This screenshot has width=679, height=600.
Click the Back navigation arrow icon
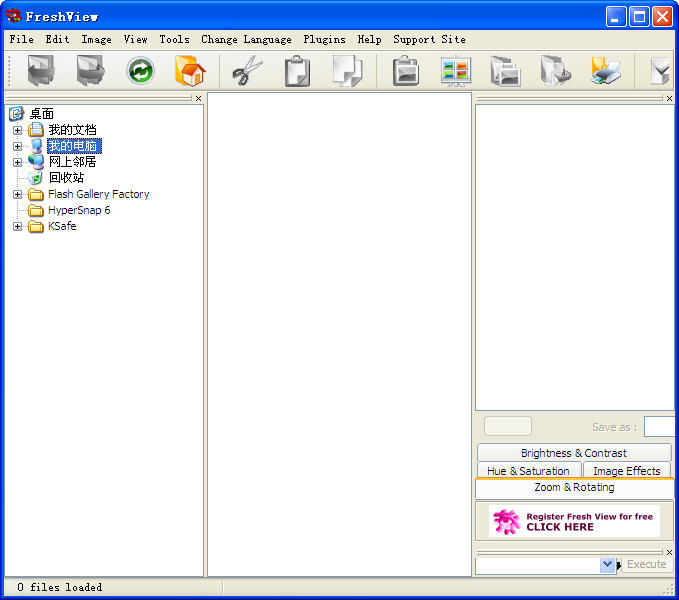coord(41,71)
